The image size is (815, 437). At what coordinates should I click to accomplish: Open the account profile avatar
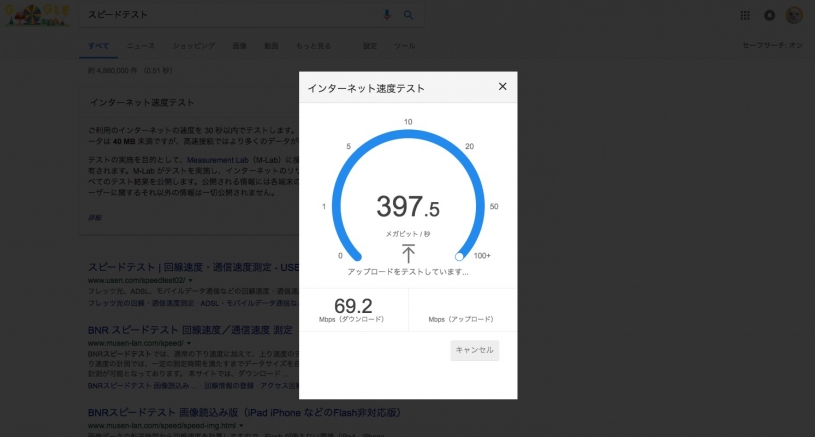coord(794,15)
